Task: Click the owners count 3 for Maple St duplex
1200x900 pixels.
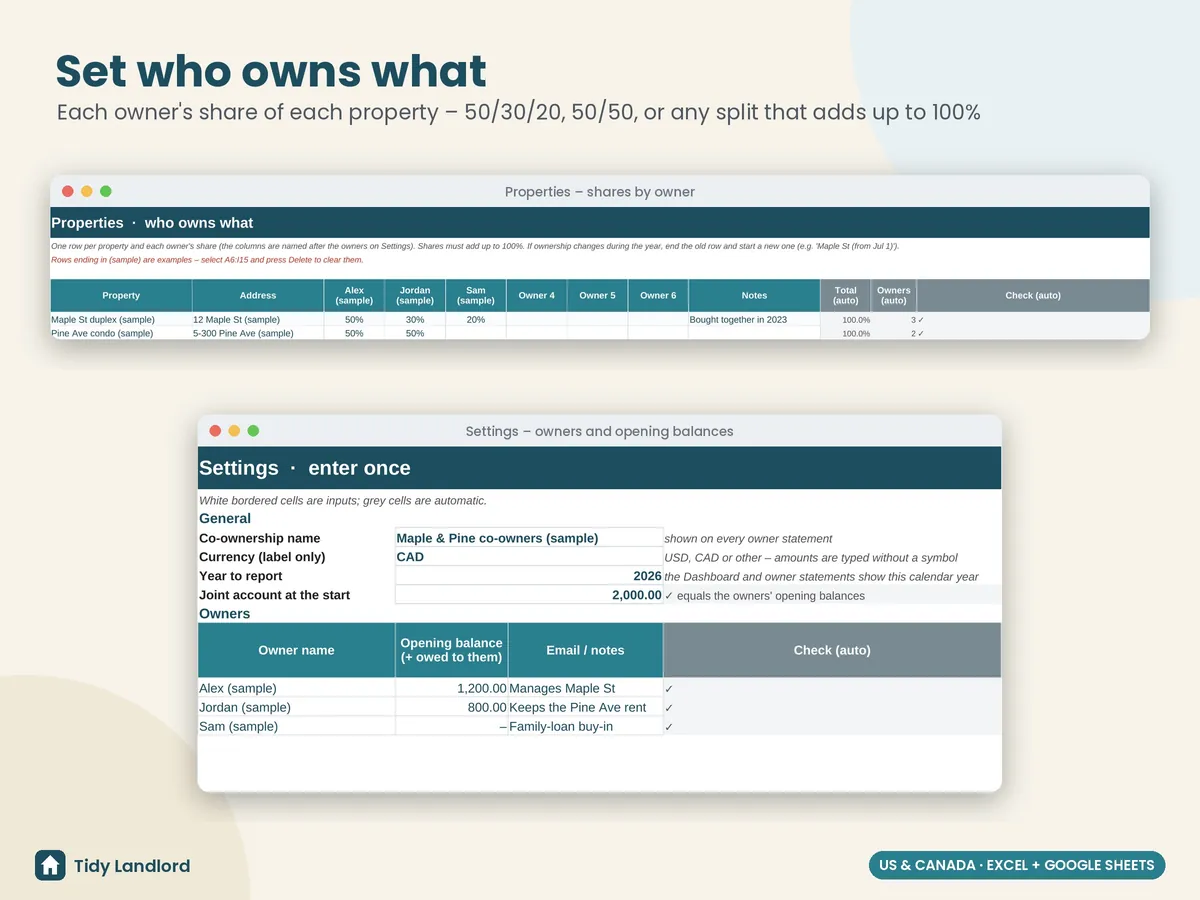Action: pyautogui.click(x=894, y=320)
